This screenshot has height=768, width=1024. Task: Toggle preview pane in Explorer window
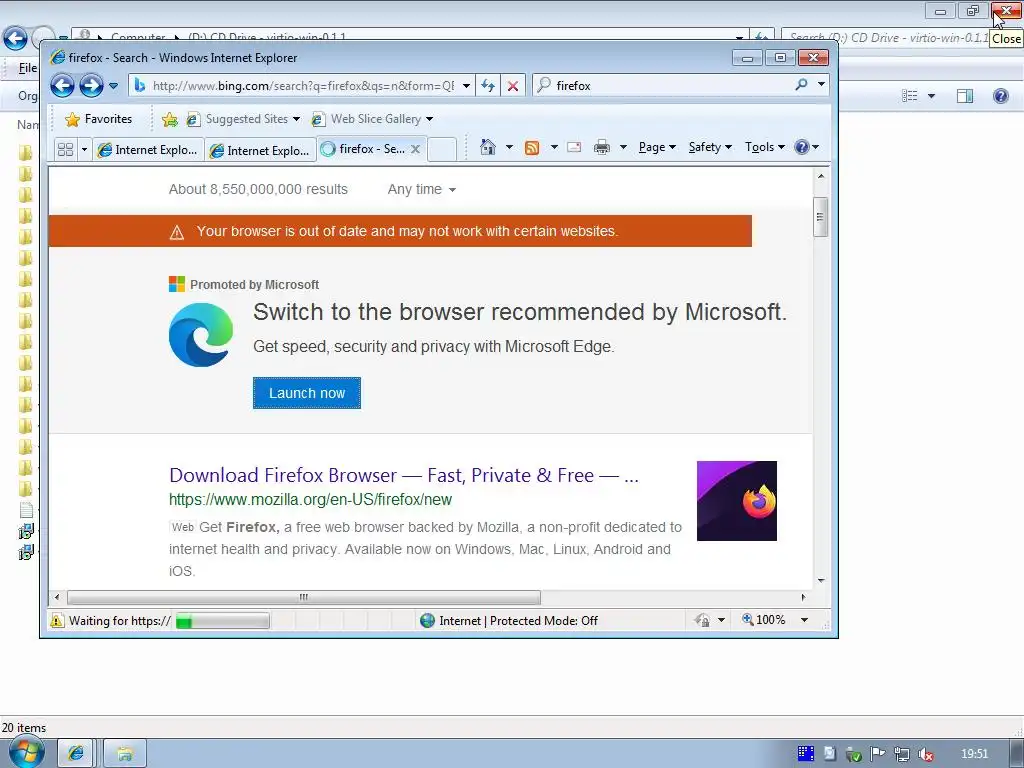click(x=965, y=96)
